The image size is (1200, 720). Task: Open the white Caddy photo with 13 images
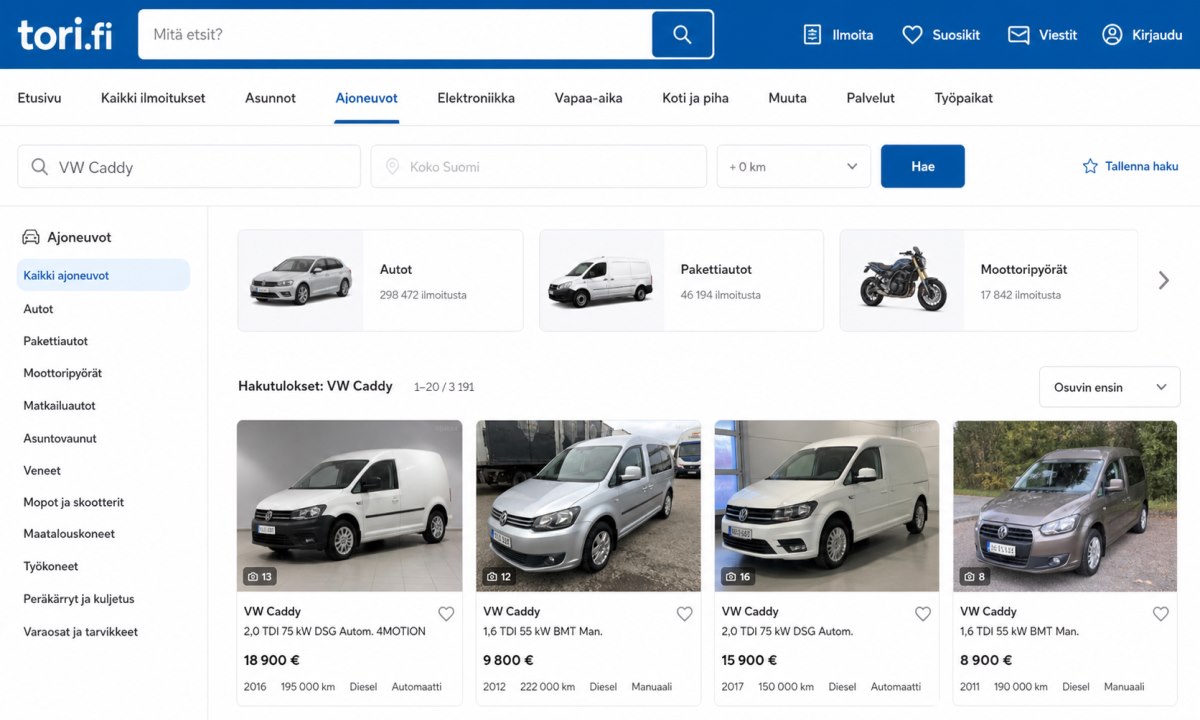[x=350, y=506]
